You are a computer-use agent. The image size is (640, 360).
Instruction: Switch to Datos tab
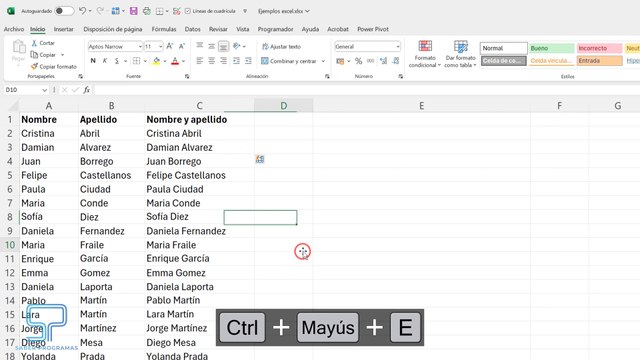coord(192,29)
